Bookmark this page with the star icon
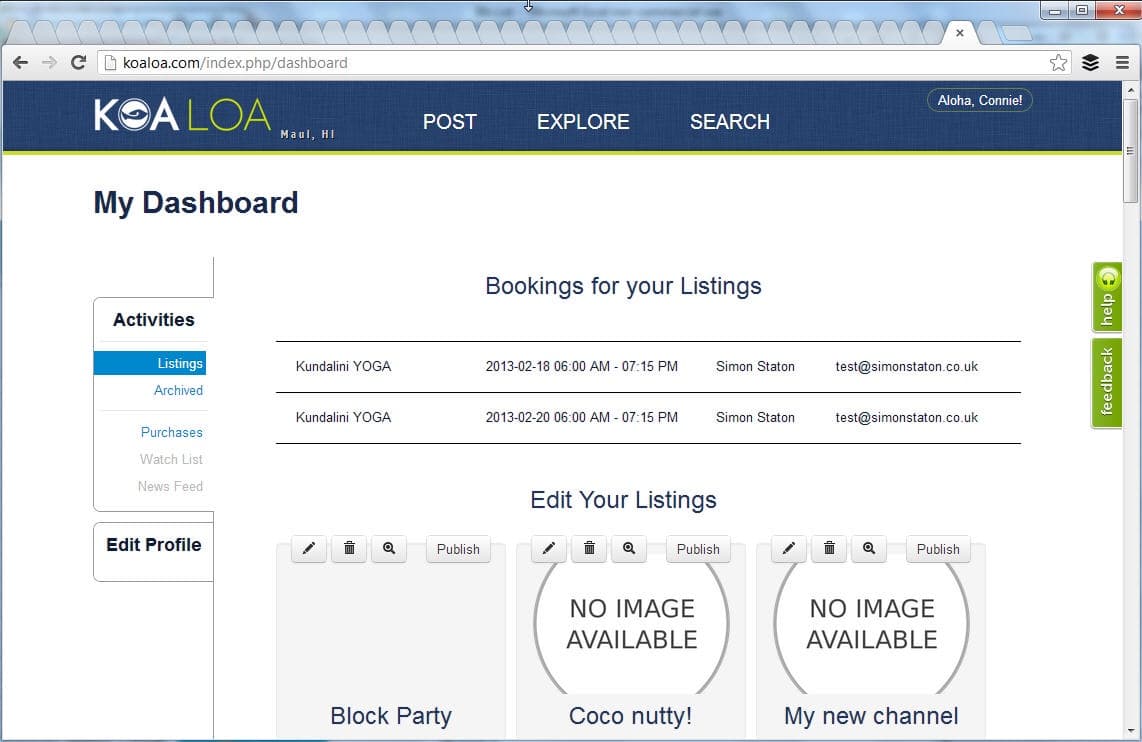The height and width of the screenshot is (742, 1142). click(x=1058, y=63)
